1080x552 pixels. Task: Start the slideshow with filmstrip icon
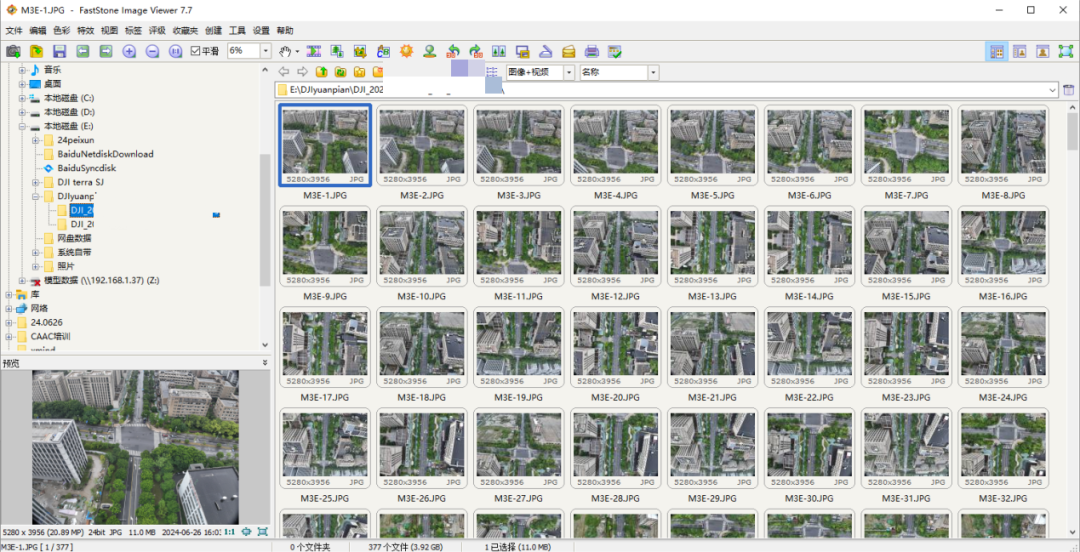pos(314,51)
